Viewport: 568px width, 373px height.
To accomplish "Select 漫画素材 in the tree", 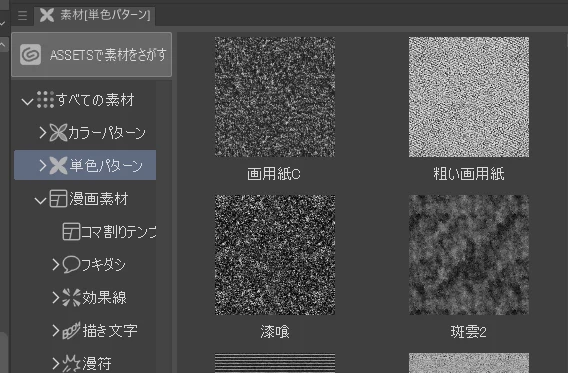I will (99, 199).
